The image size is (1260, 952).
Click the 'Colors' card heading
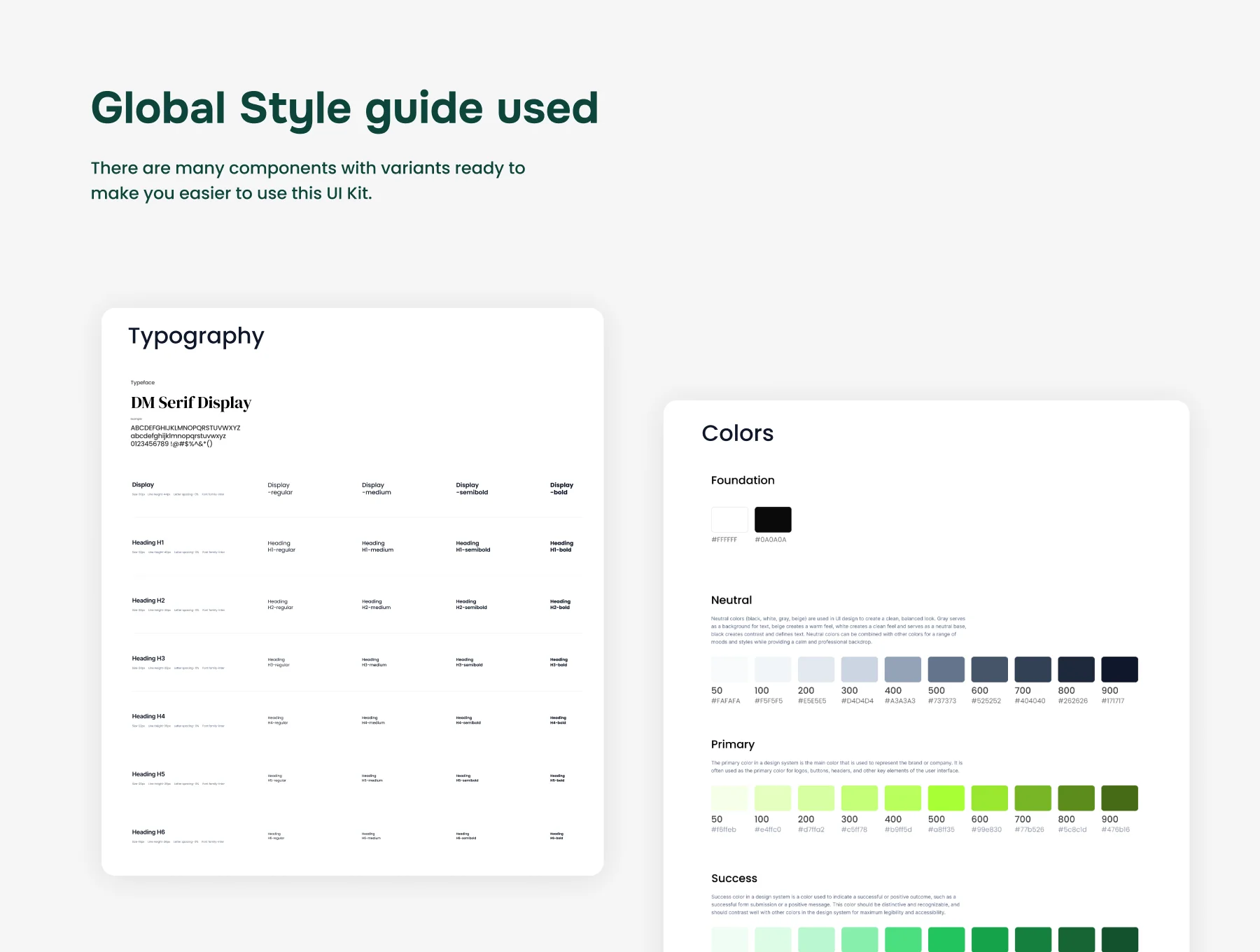coord(738,433)
